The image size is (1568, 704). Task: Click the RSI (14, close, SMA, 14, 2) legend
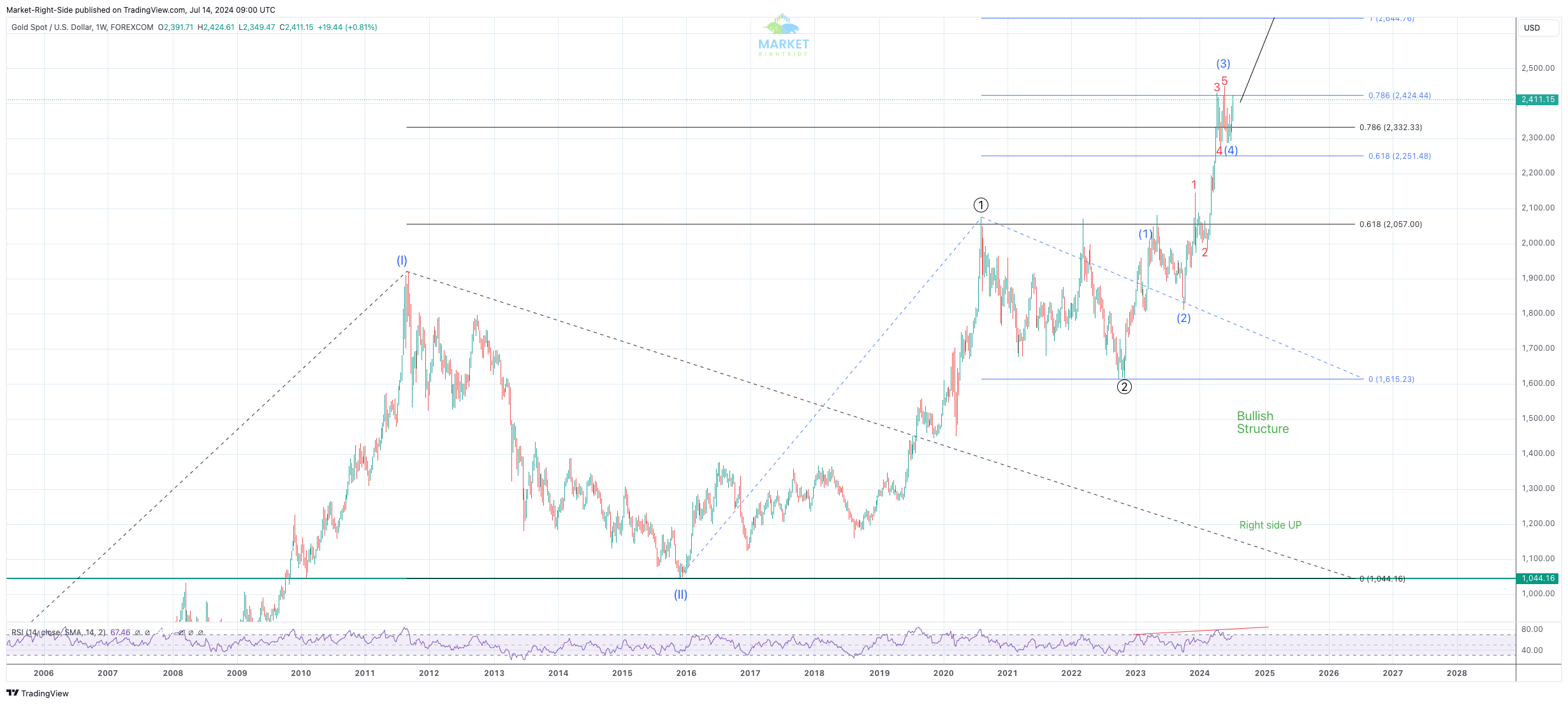pos(59,633)
